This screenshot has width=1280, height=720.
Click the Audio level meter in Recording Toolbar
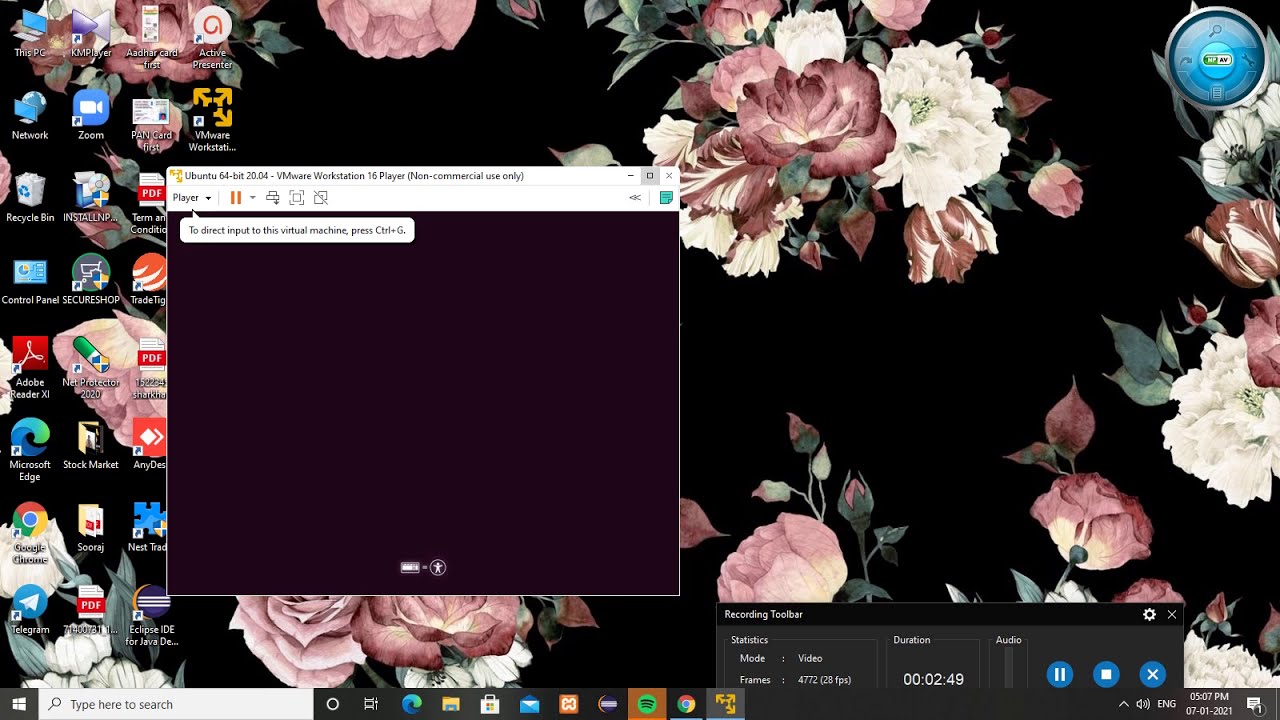[1008, 667]
